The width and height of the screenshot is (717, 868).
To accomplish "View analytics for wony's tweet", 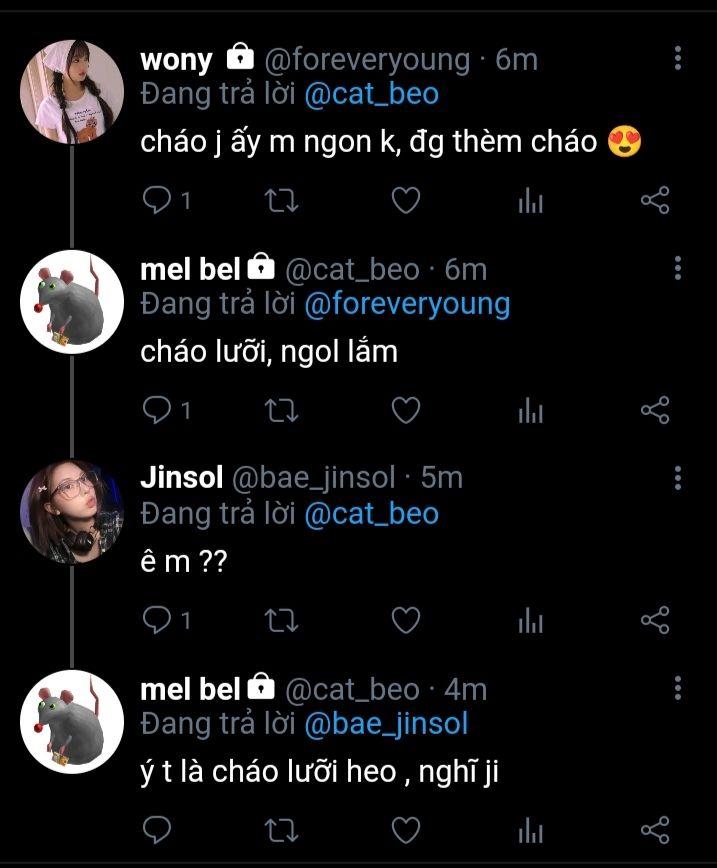I will pos(530,202).
